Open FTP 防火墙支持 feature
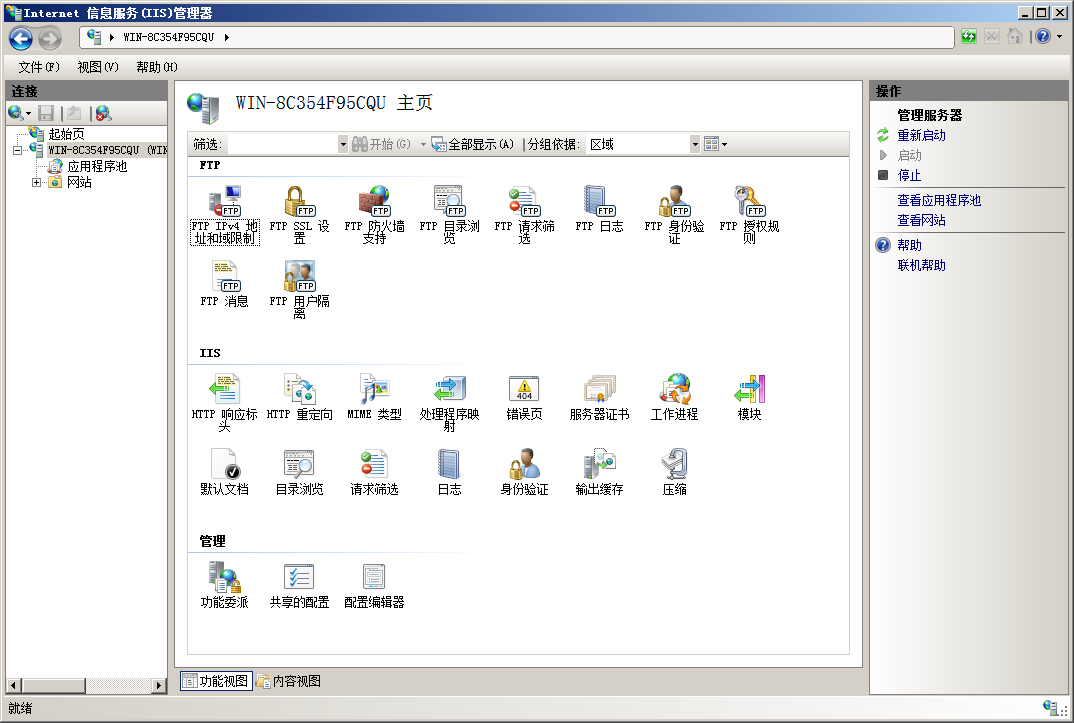1074x723 pixels. [374, 214]
